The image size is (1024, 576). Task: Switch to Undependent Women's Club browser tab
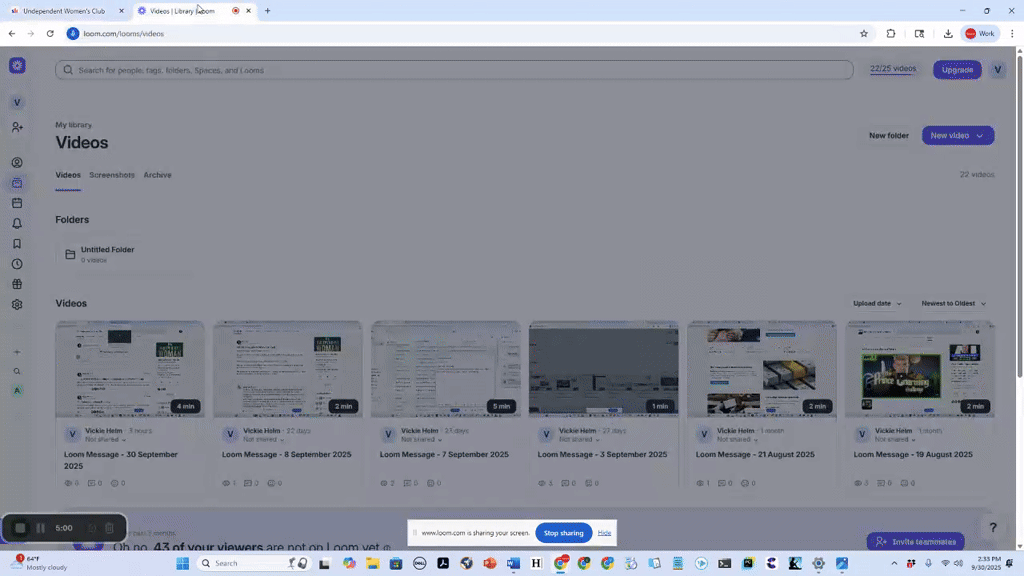pos(63,11)
